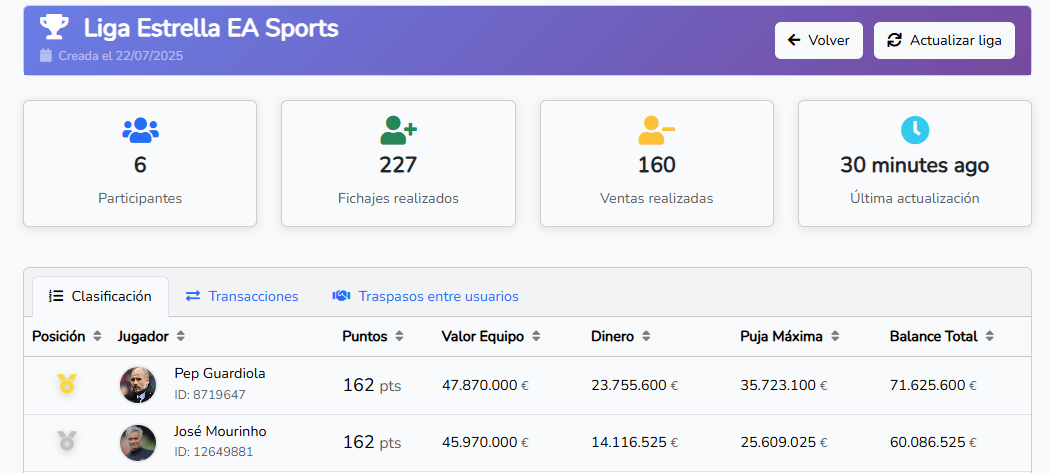Image resolution: width=1050 pixels, height=473 pixels.
Task: Click the blue Participantes group icon
Action: (140, 129)
